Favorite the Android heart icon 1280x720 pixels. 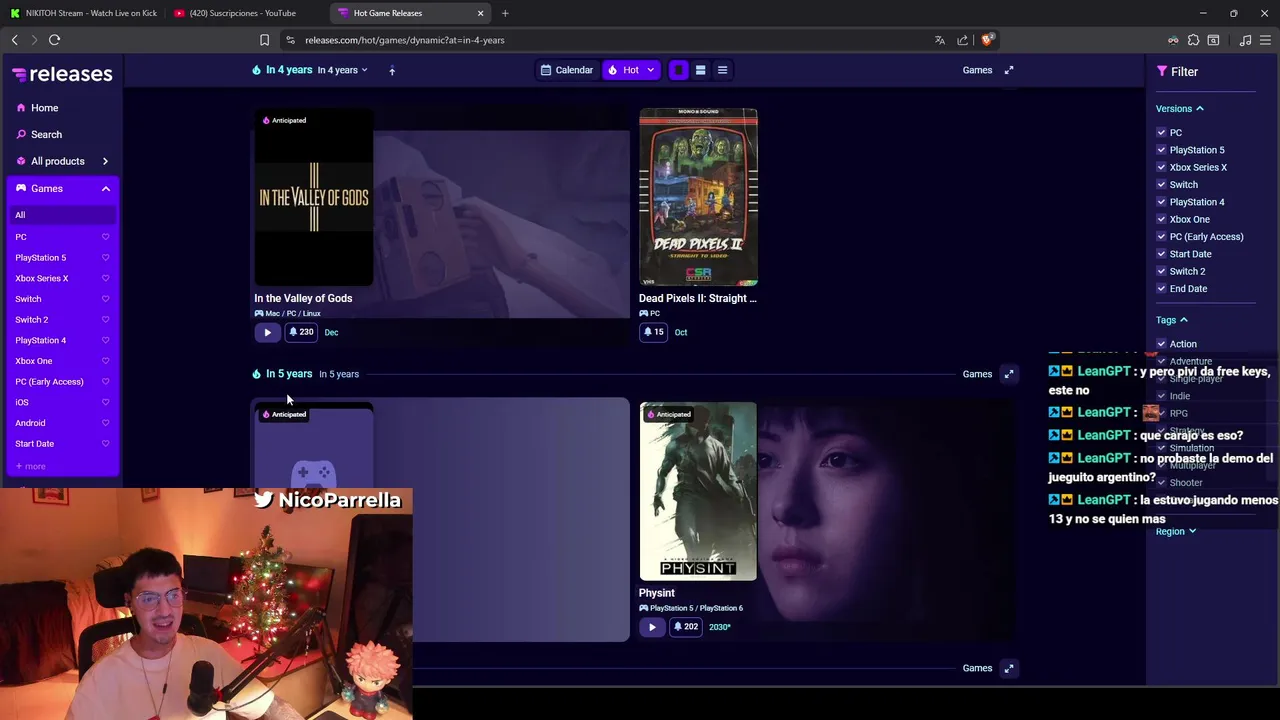point(105,423)
